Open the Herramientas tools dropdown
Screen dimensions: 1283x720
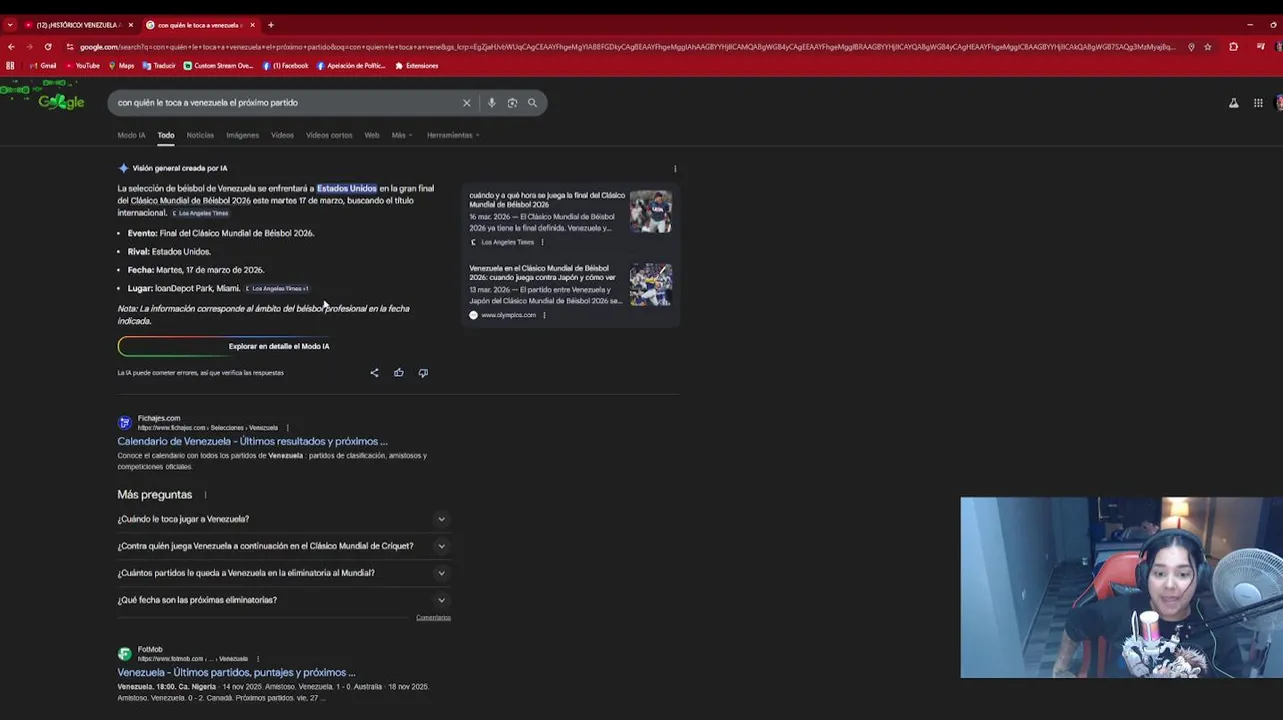[453, 135]
